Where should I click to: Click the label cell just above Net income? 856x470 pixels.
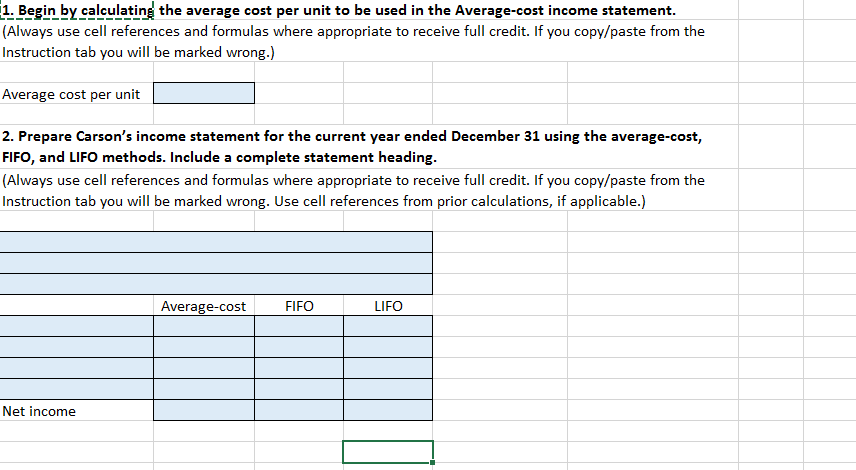tap(76, 389)
